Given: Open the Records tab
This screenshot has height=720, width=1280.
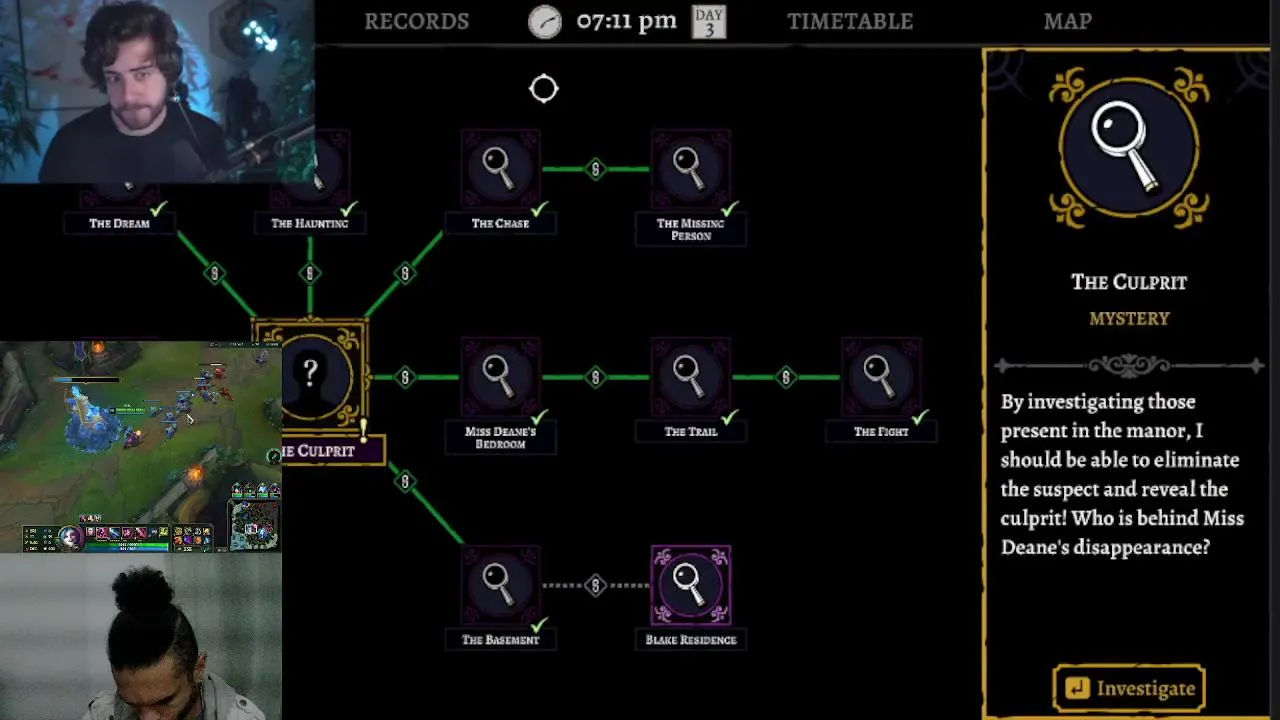Looking at the screenshot, I should click(x=416, y=21).
